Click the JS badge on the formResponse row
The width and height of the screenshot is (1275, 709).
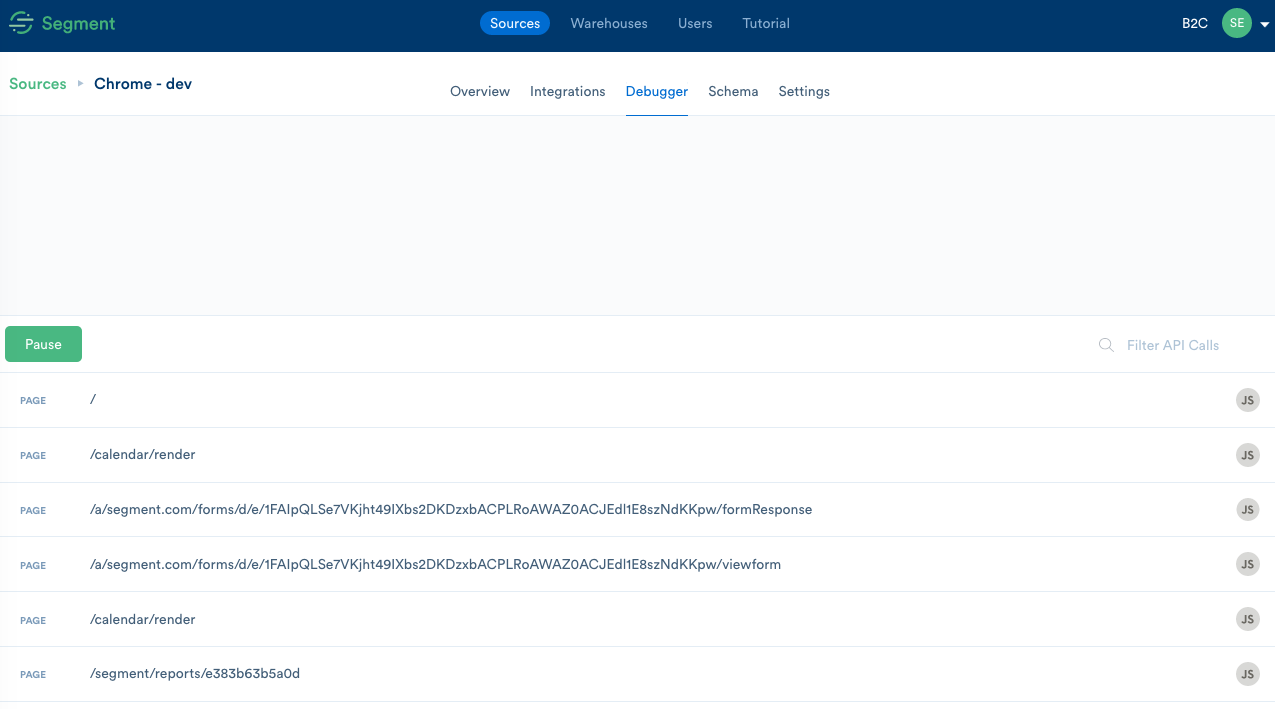(x=1247, y=510)
